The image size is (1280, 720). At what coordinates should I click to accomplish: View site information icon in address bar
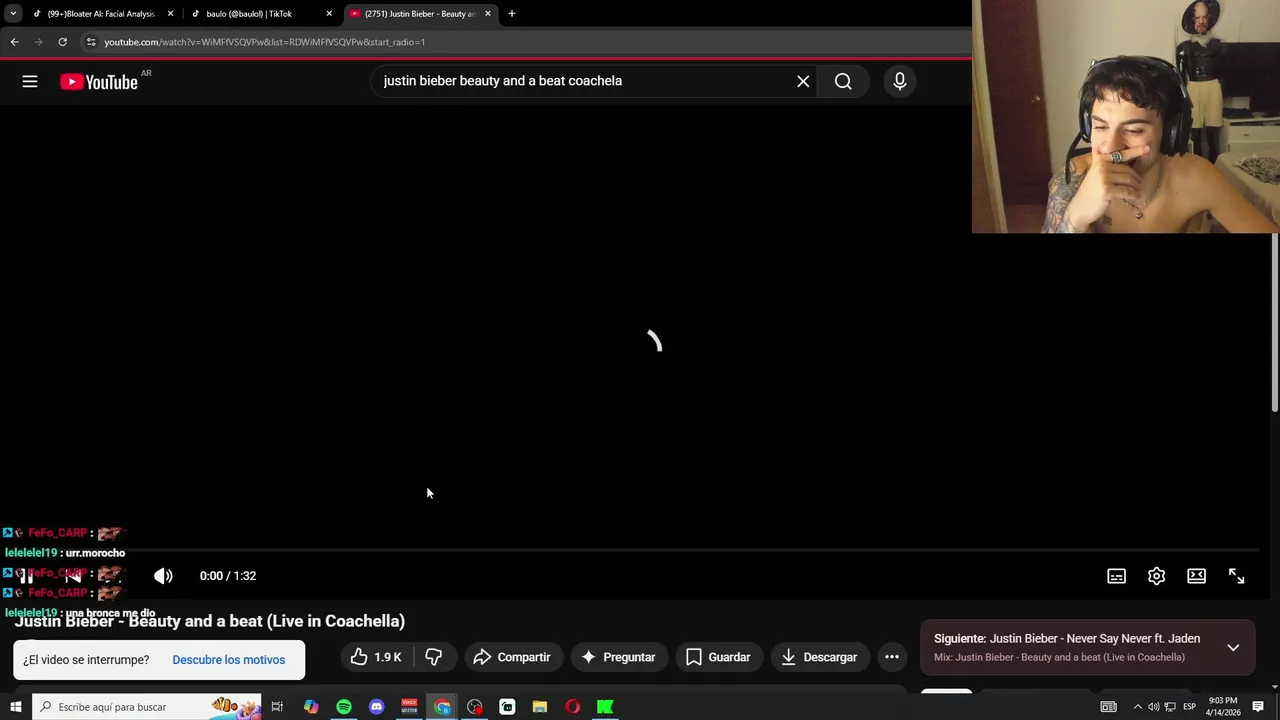(91, 42)
